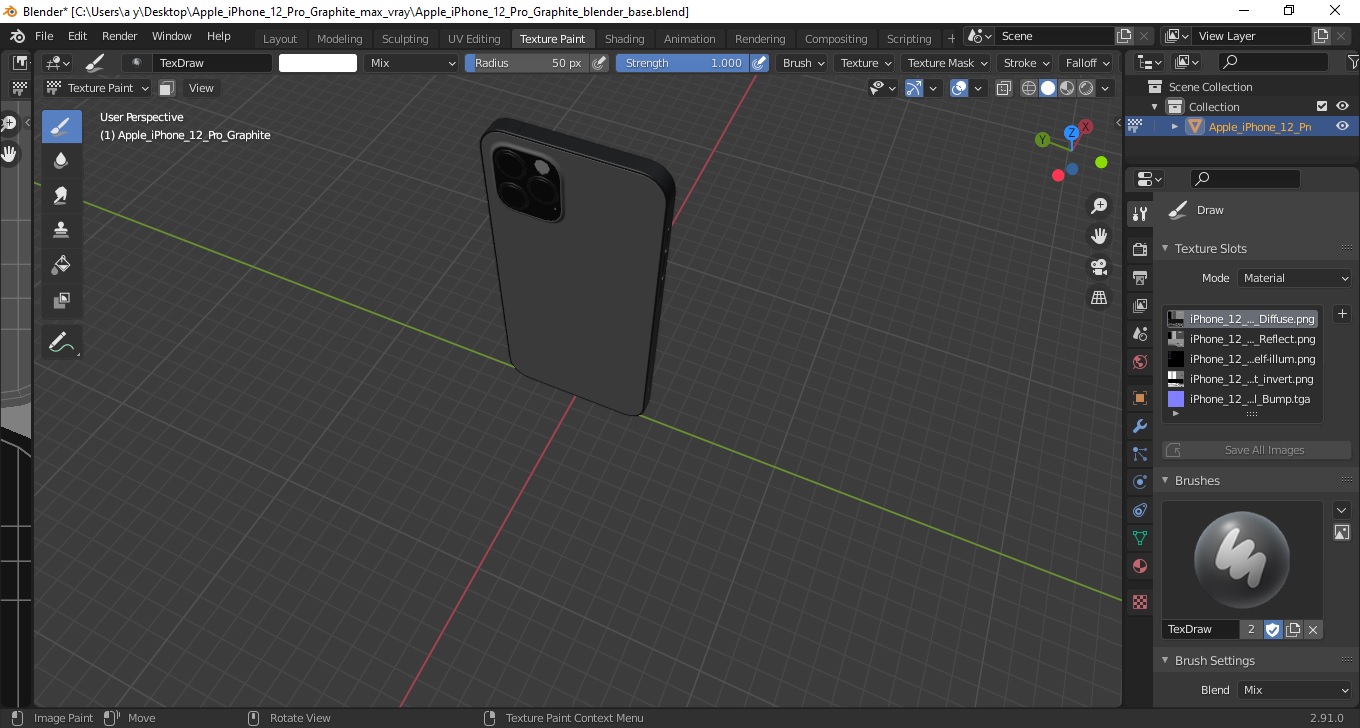This screenshot has width=1360, height=728.
Task: Select the Annotate tool
Action: point(61,342)
